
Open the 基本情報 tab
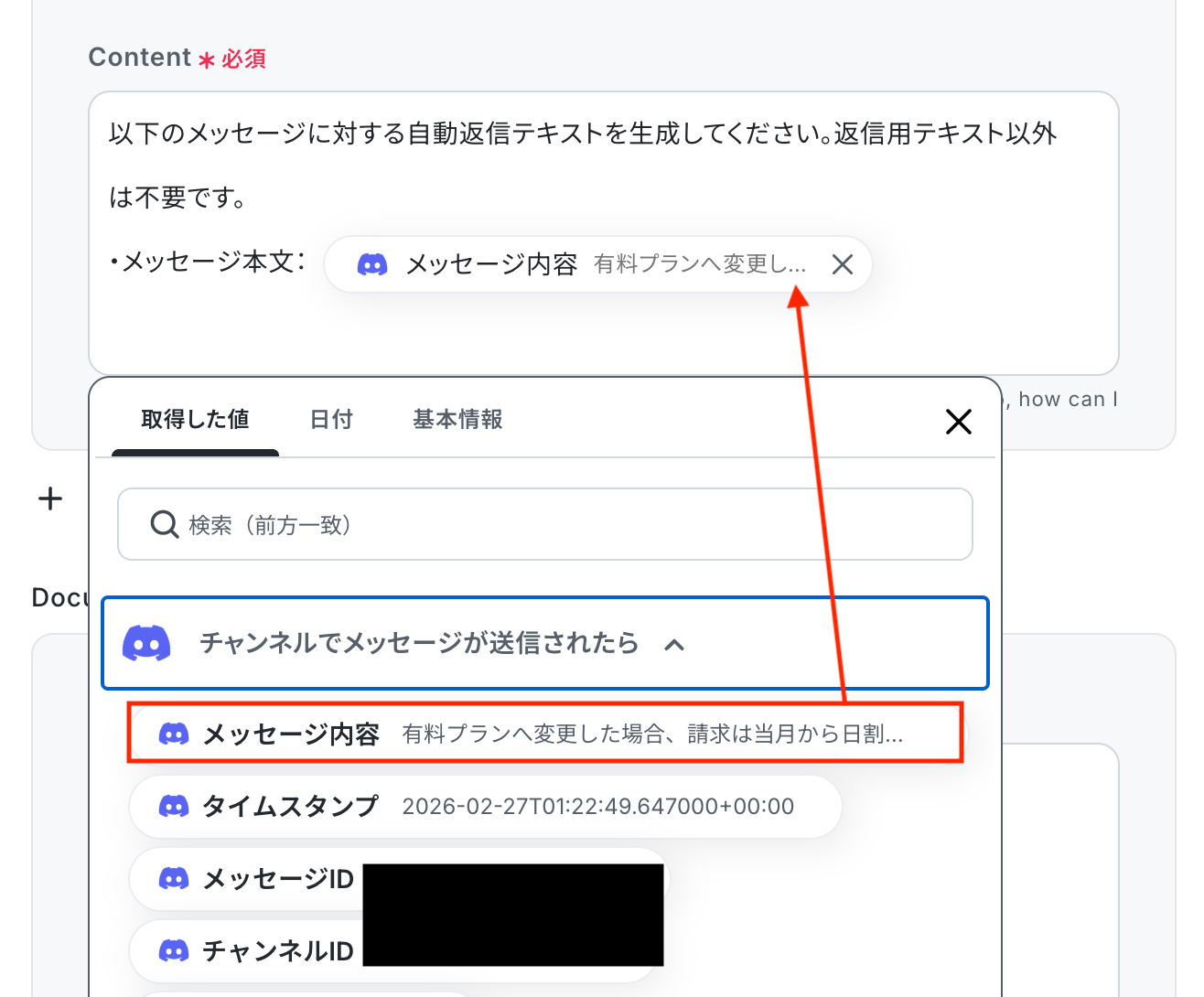(457, 420)
